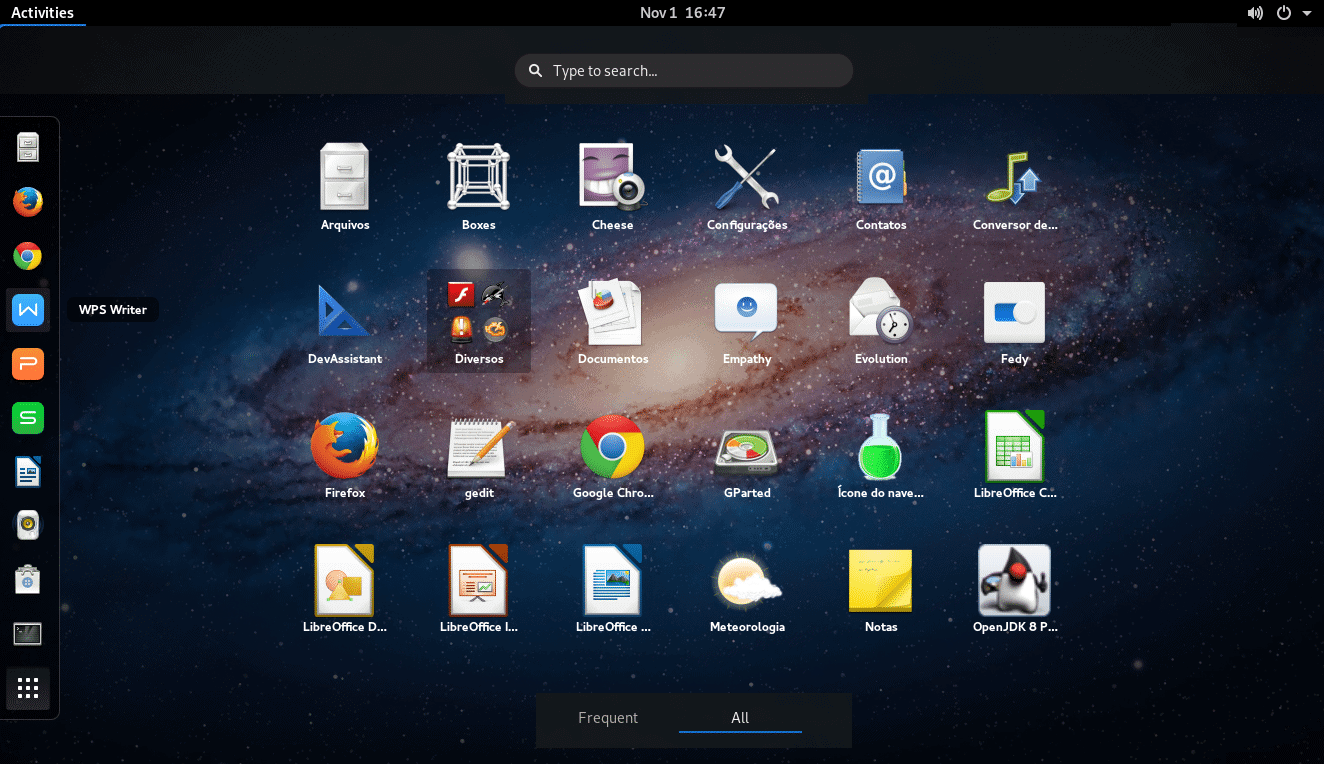Open Contatos contacts application

pyautogui.click(x=880, y=176)
